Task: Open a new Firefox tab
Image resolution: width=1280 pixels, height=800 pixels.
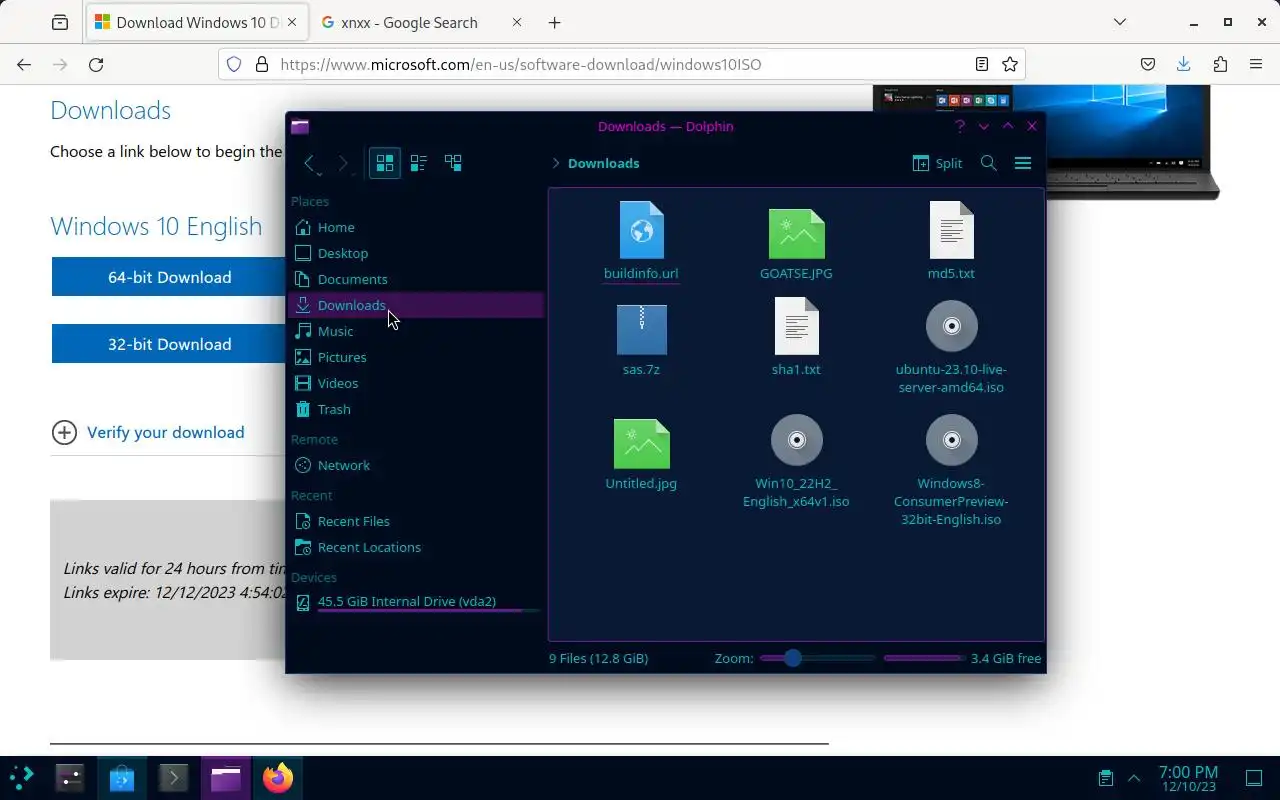Action: pyautogui.click(x=555, y=22)
